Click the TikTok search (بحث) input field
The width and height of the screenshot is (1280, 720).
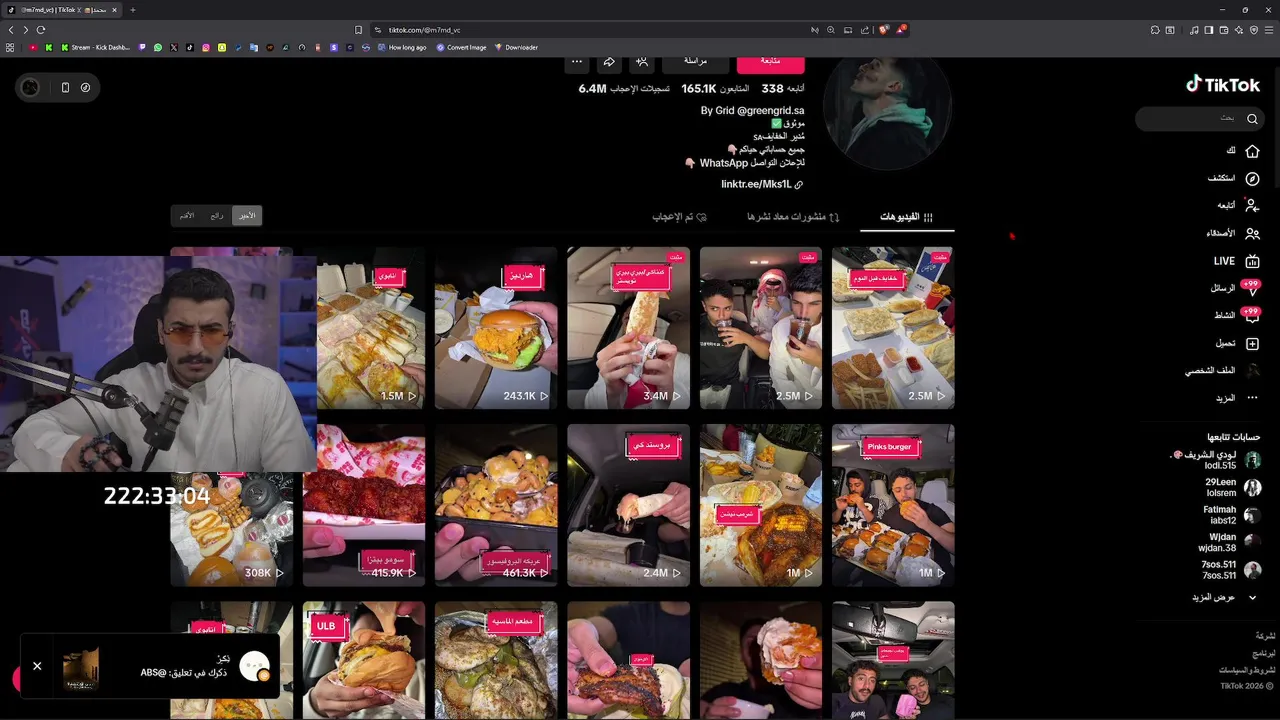click(1199, 119)
